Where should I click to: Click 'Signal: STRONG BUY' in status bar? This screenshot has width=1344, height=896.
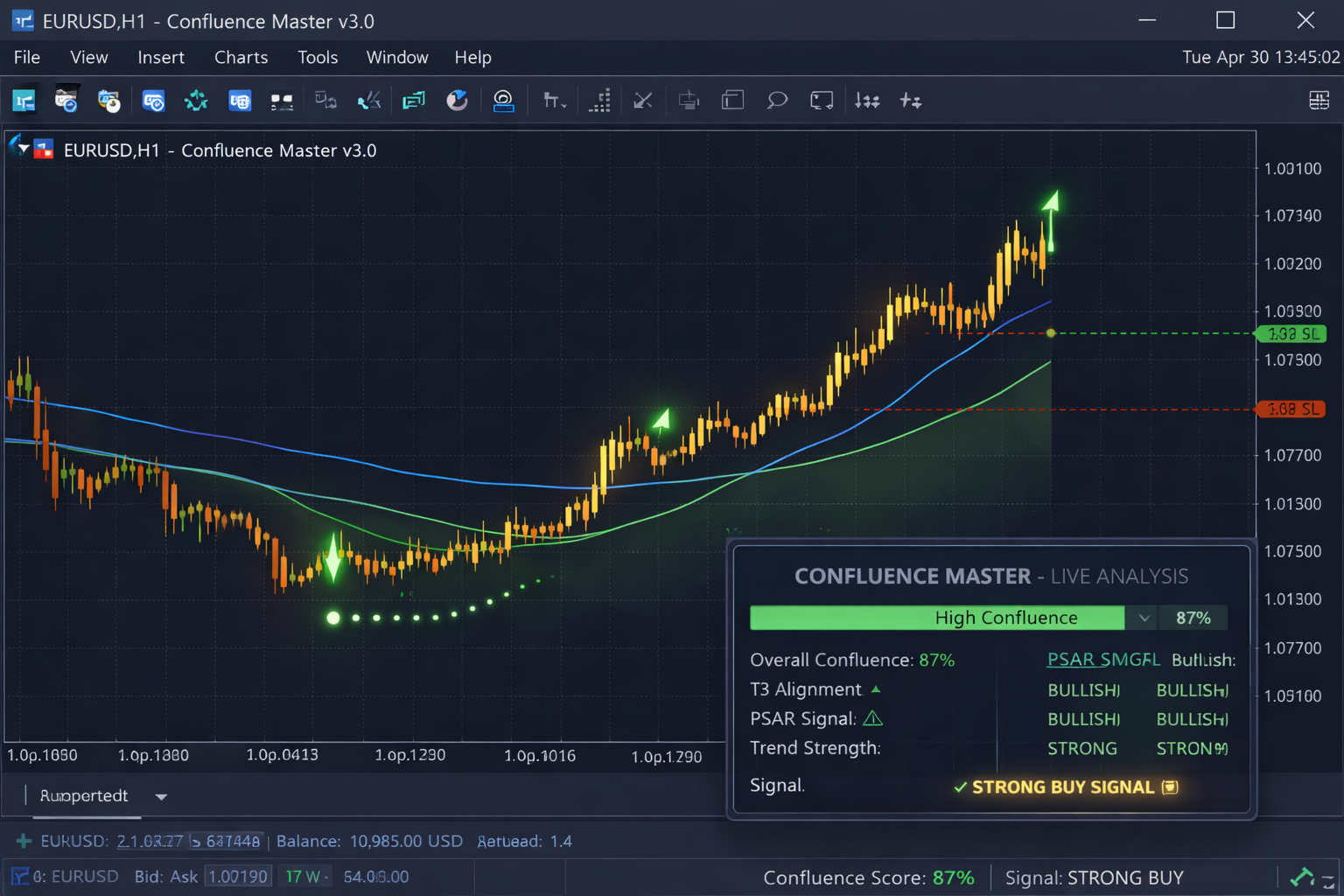click(1095, 878)
